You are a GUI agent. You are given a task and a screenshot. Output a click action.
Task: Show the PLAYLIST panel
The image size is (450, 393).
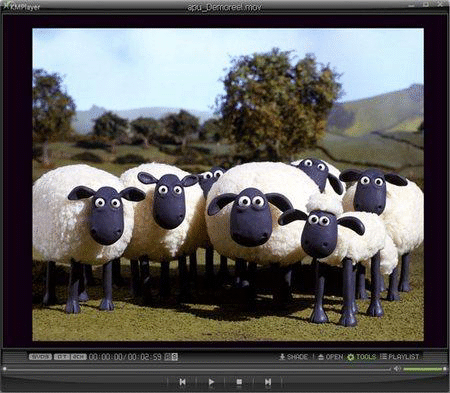click(399, 357)
